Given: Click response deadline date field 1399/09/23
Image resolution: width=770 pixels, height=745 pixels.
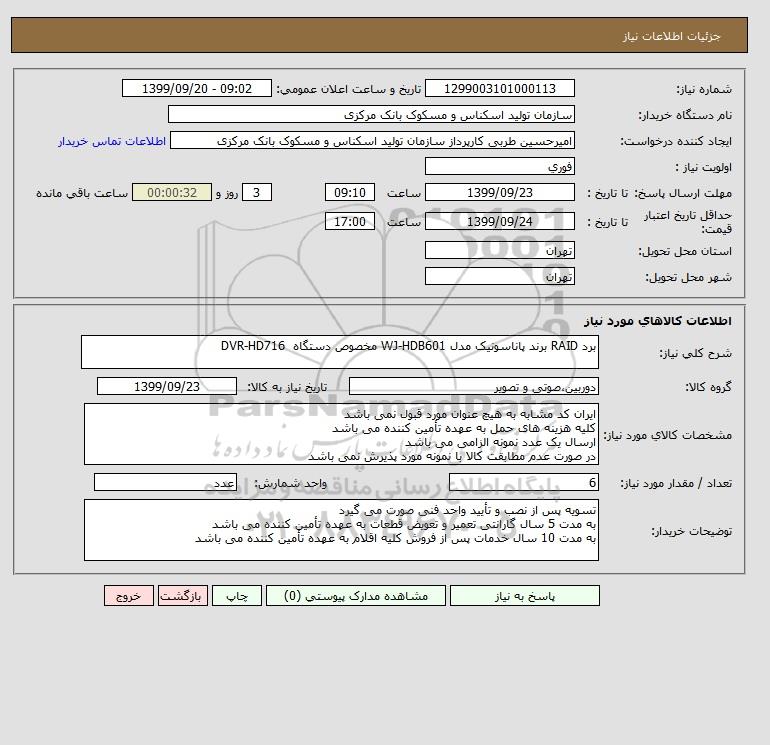Looking at the screenshot, I should pyautogui.click(x=499, y=193).
